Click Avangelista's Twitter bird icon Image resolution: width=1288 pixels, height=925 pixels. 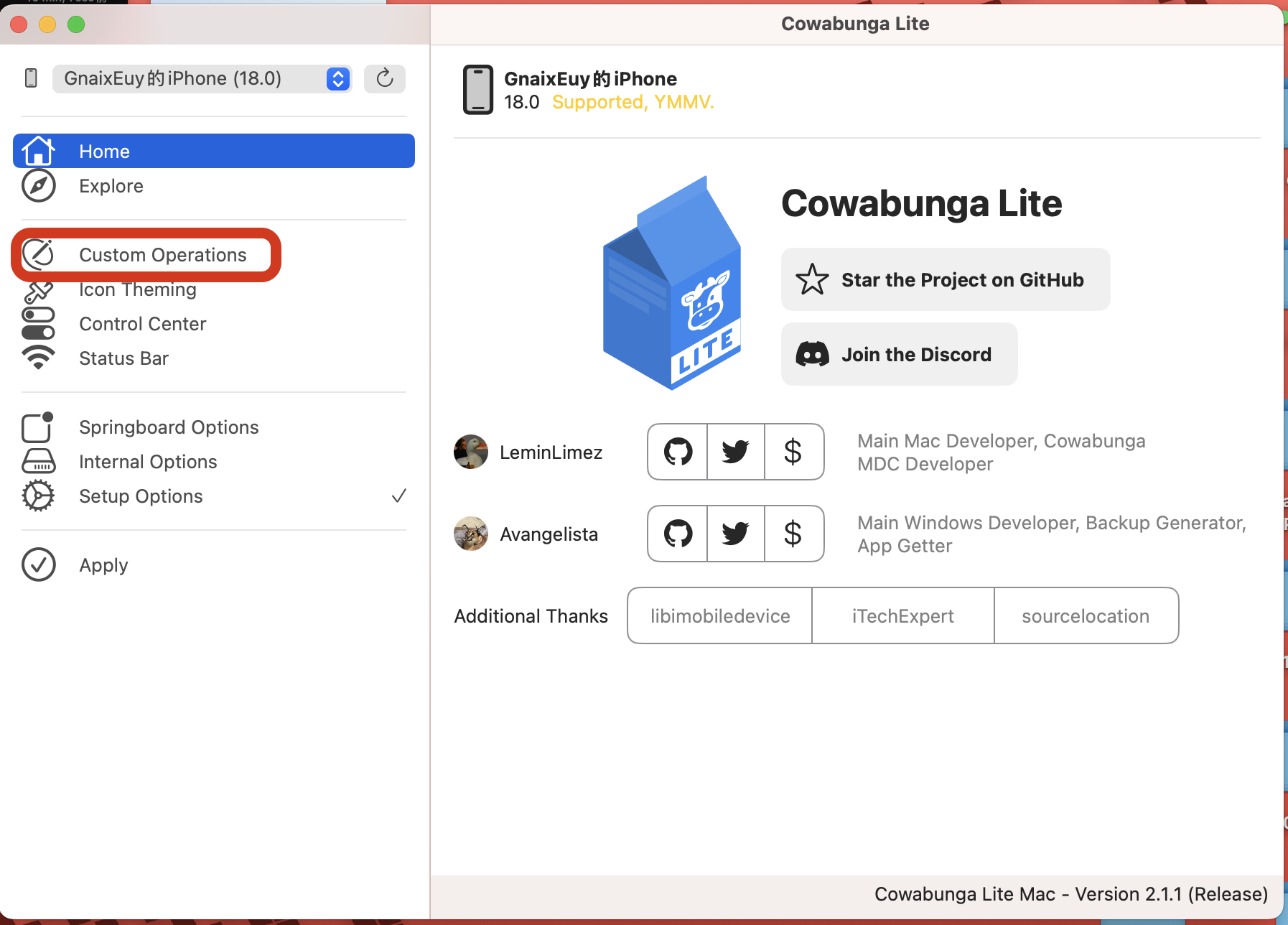click(736, 534)
